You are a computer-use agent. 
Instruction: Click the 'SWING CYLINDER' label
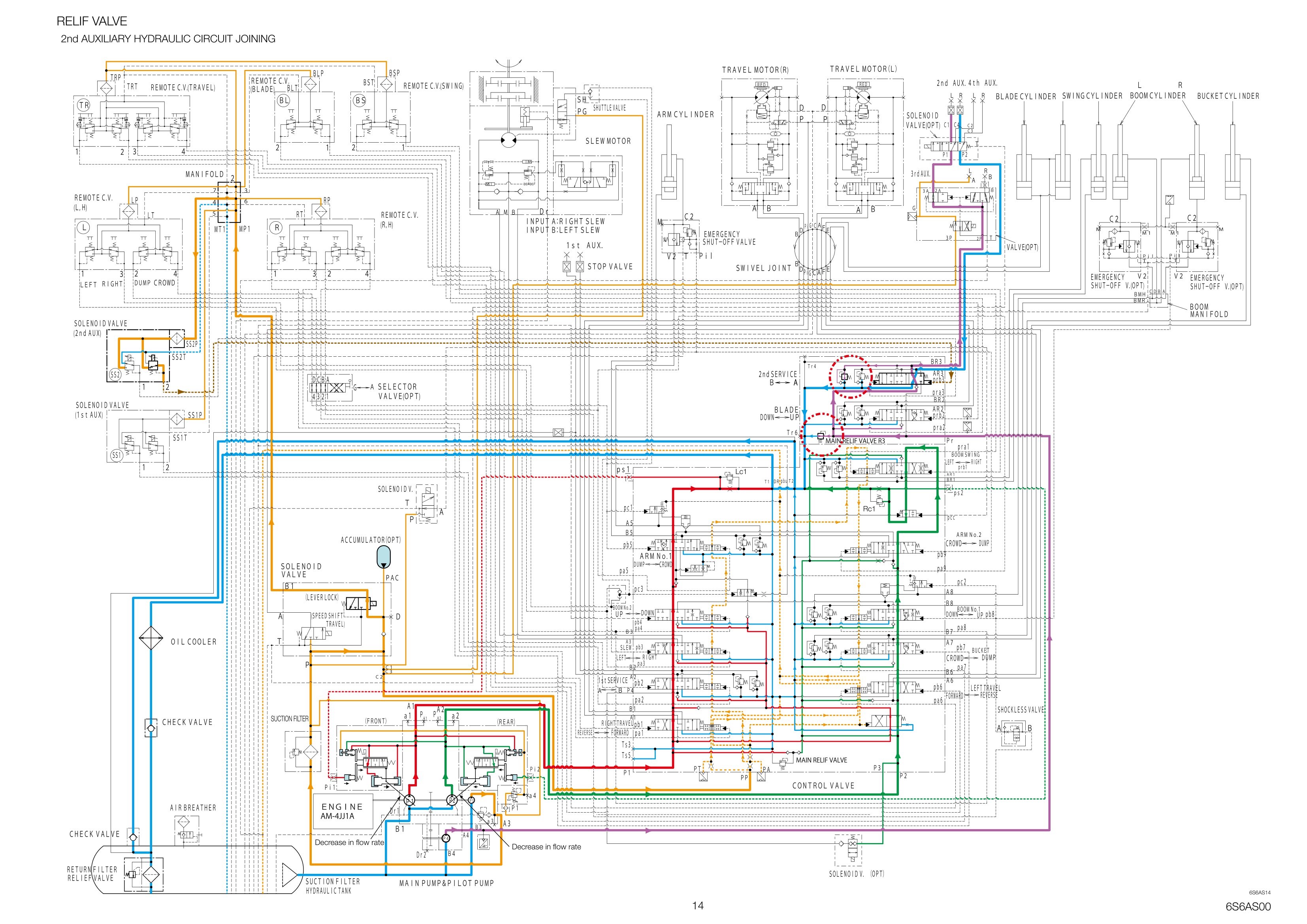coord(1092,96)
